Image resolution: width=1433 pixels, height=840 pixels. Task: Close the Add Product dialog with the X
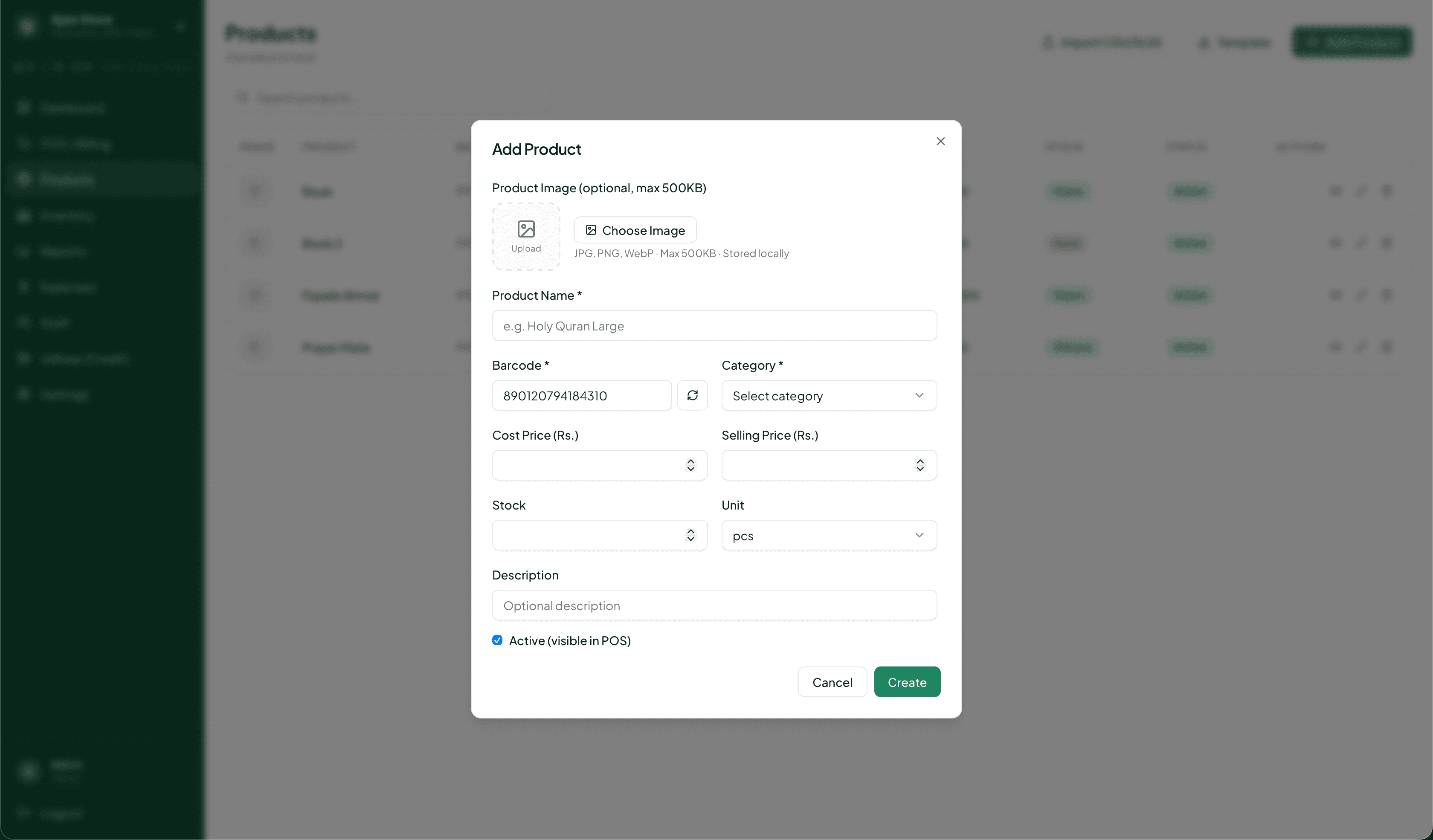[x=940, y=140]
